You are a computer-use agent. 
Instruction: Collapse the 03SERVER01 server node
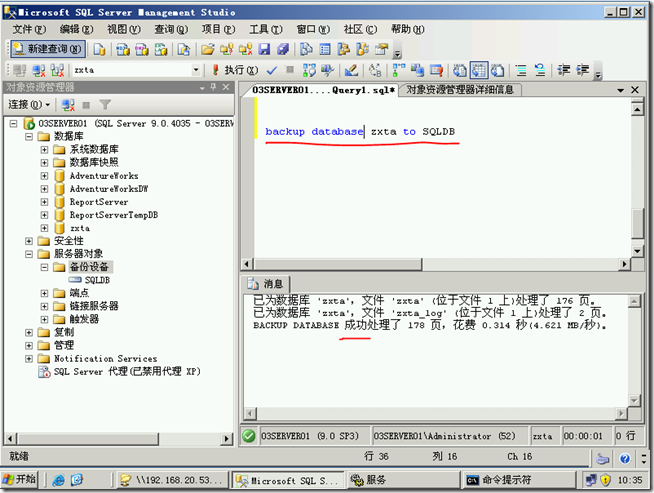point(13,123)
